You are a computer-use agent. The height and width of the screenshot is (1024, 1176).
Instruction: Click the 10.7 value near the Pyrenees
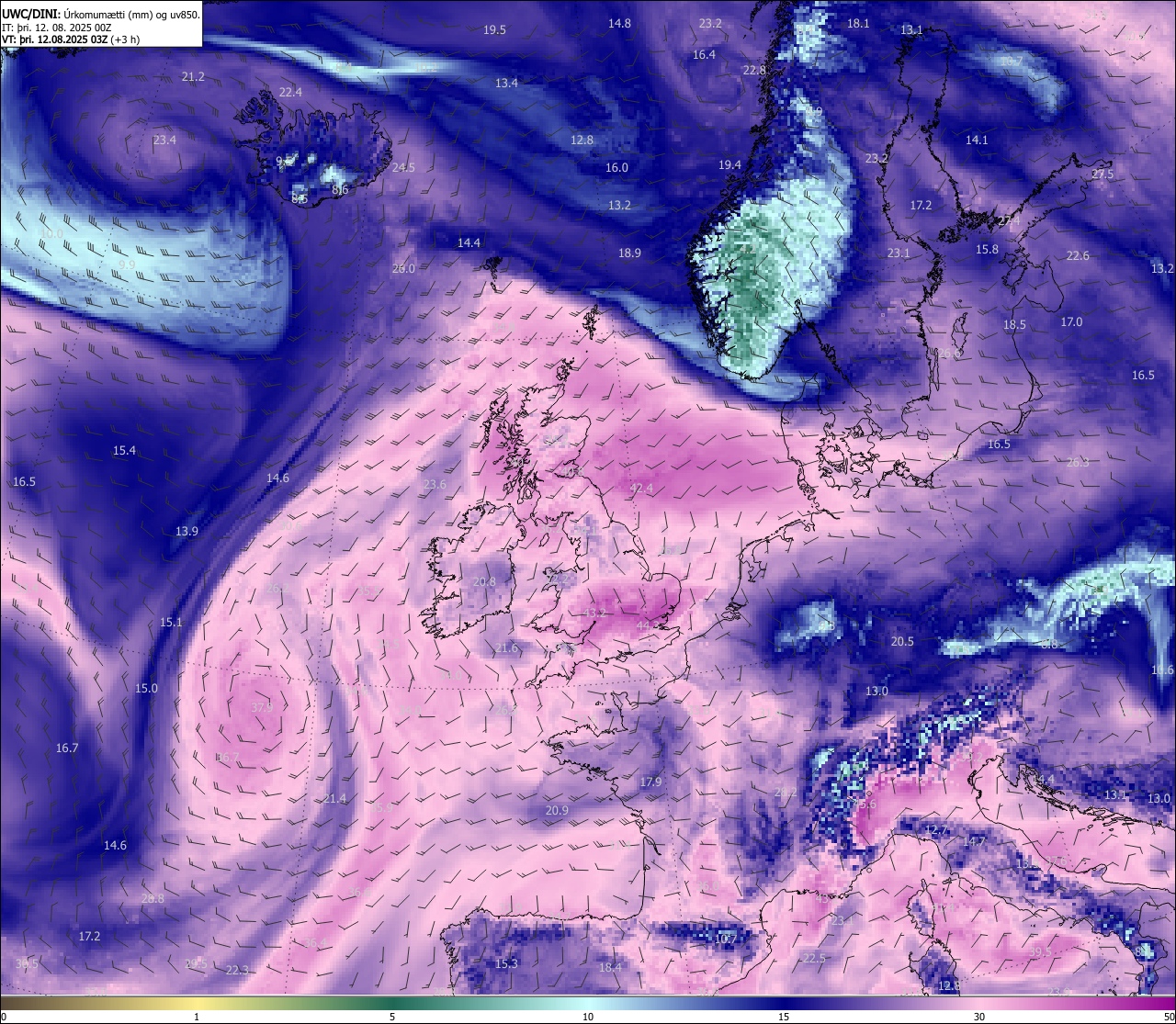pyautogui.click(x=726, y=940)
